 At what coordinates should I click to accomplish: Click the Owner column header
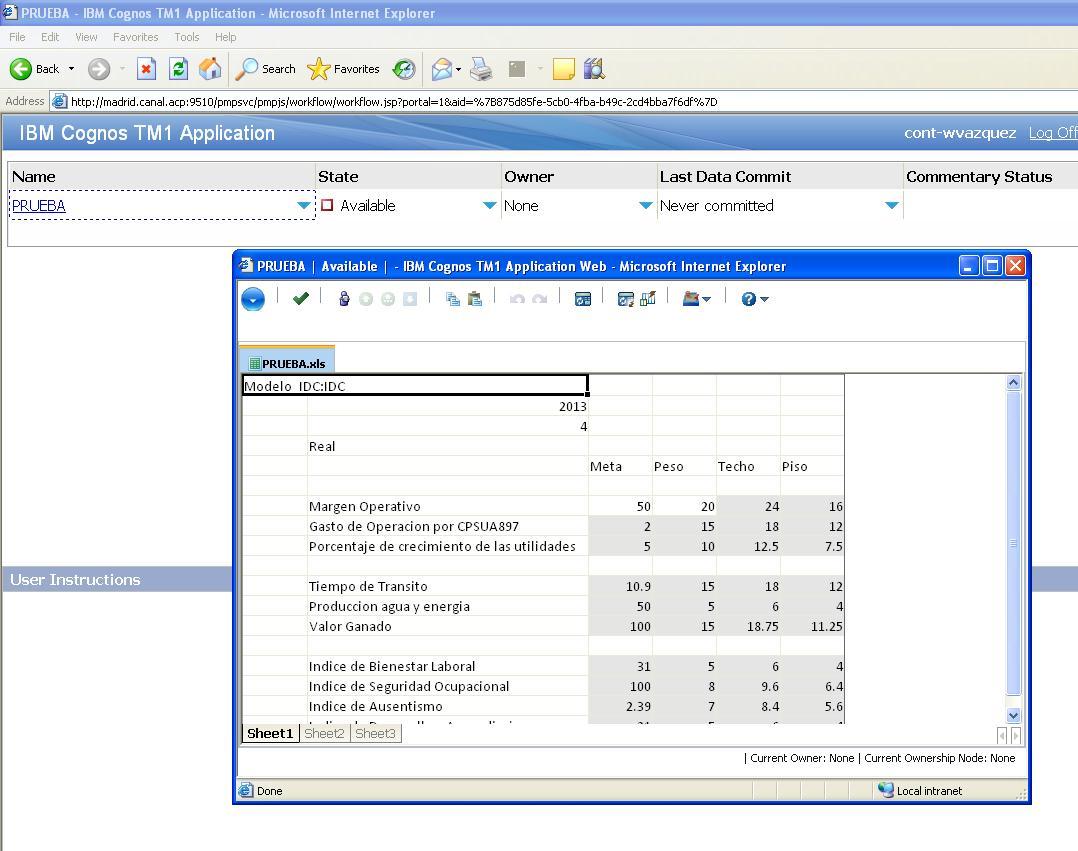(579, 176)
